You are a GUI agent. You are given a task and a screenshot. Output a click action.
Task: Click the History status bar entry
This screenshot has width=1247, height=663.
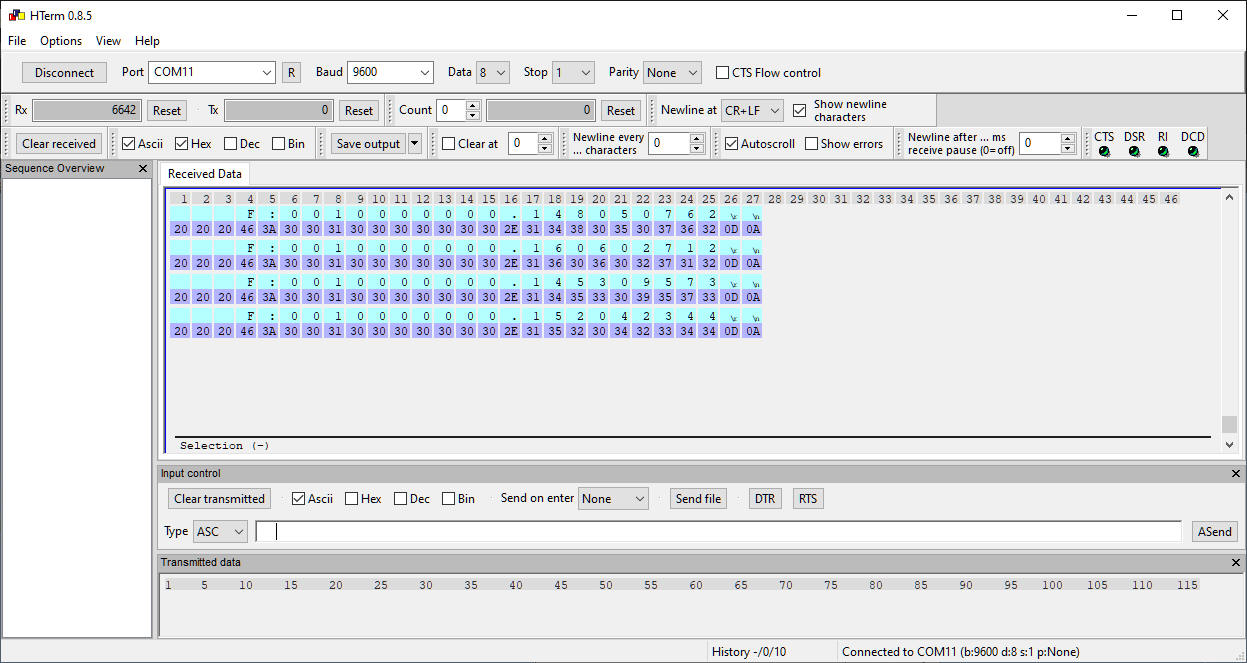[749, 652]
